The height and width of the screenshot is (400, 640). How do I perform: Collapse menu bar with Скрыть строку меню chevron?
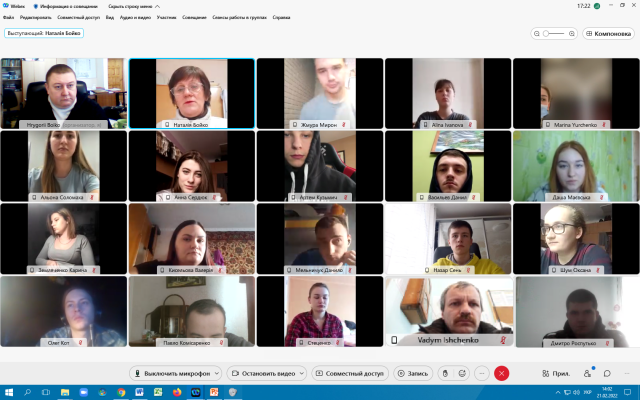click(158, 7)
